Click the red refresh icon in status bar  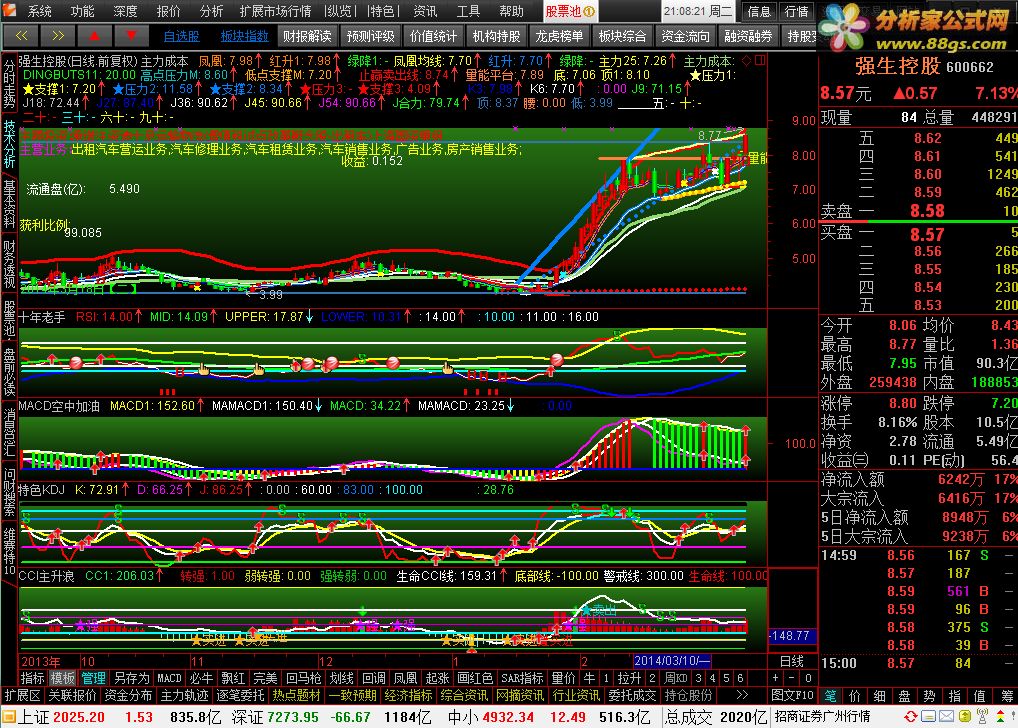pyautogui.click(x=910, y=716)
